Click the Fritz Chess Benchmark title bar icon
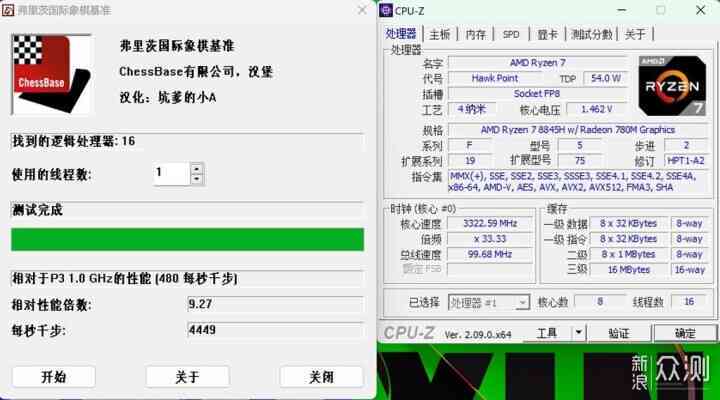The image size is (720, 400). tap(8, 10)
